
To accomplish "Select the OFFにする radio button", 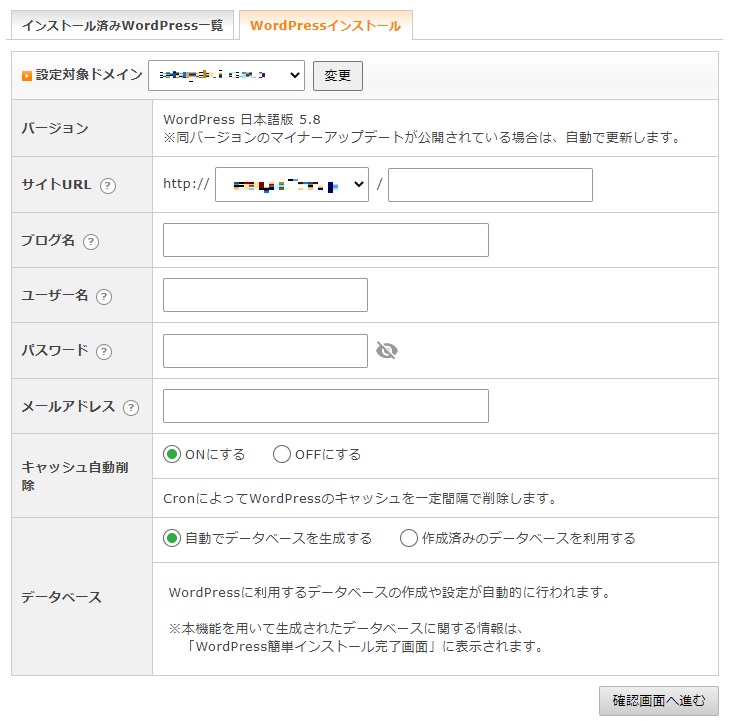I will tap(282, 454).
